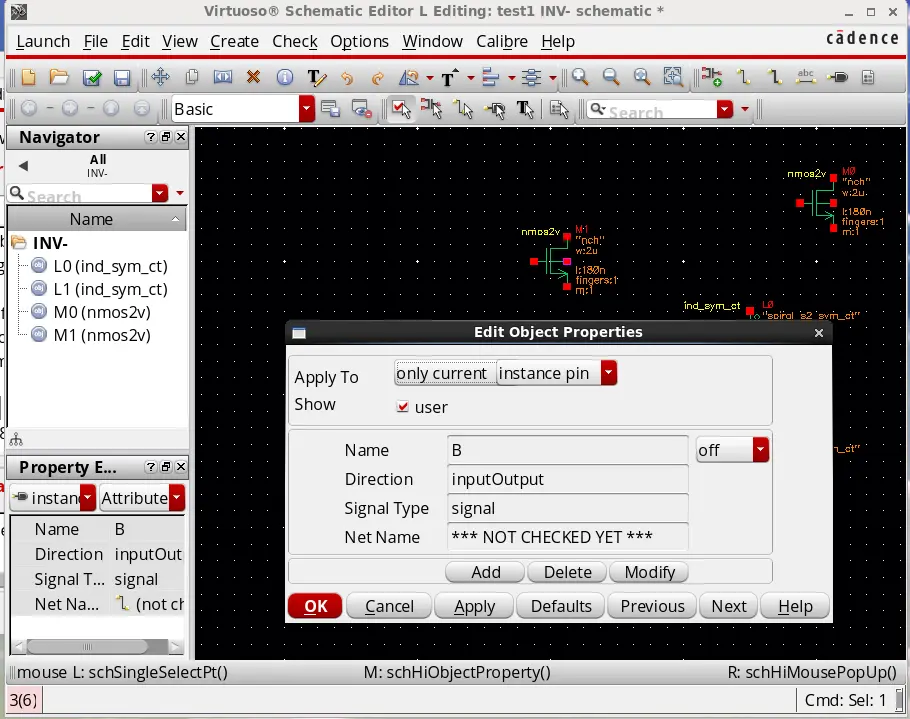Open the off display dropdown beside Name
Viewport: 910px width, 719px height.
pos(761,450)
